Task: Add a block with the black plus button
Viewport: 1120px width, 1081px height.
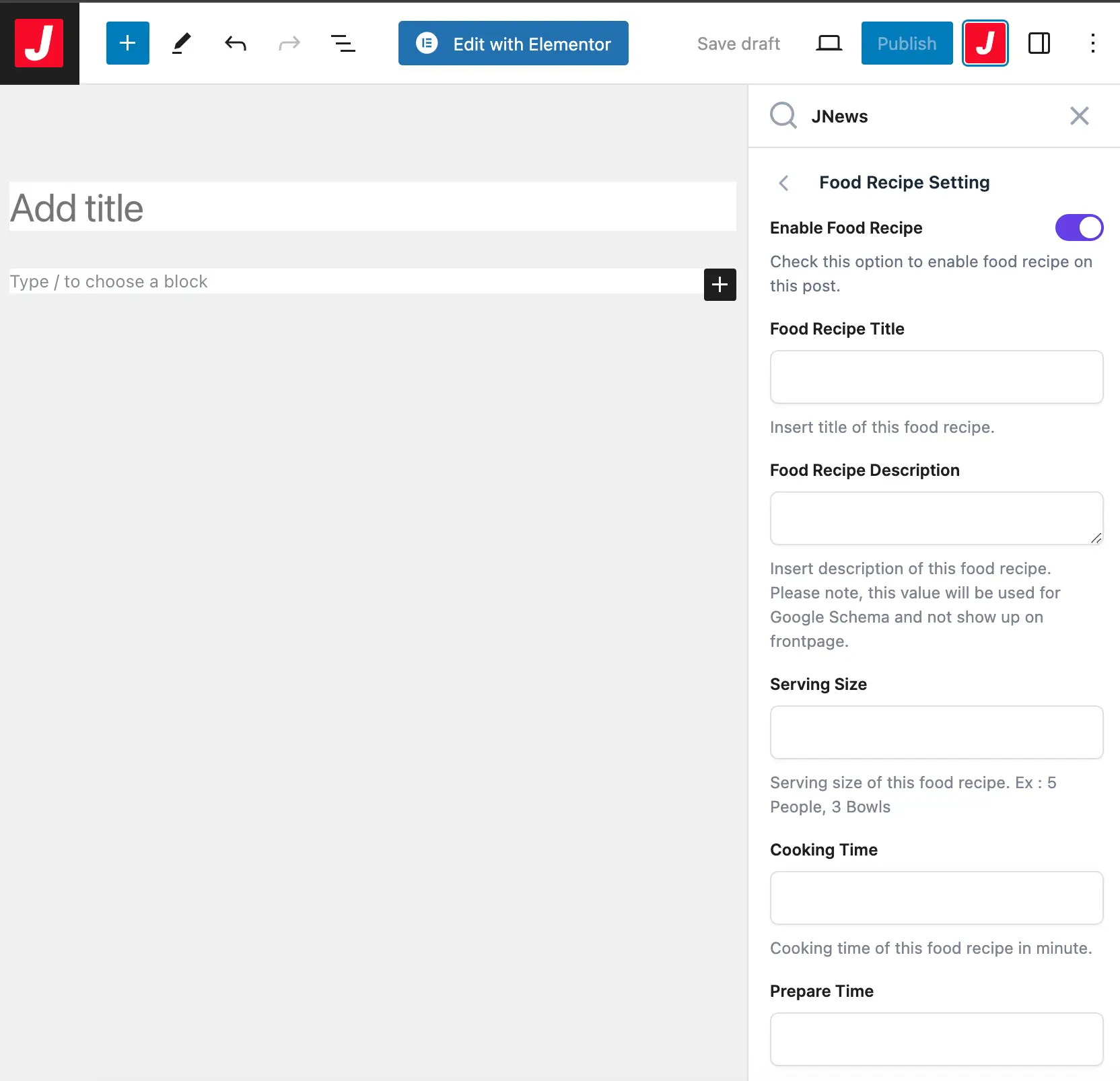Action: [x=720, y=284]
